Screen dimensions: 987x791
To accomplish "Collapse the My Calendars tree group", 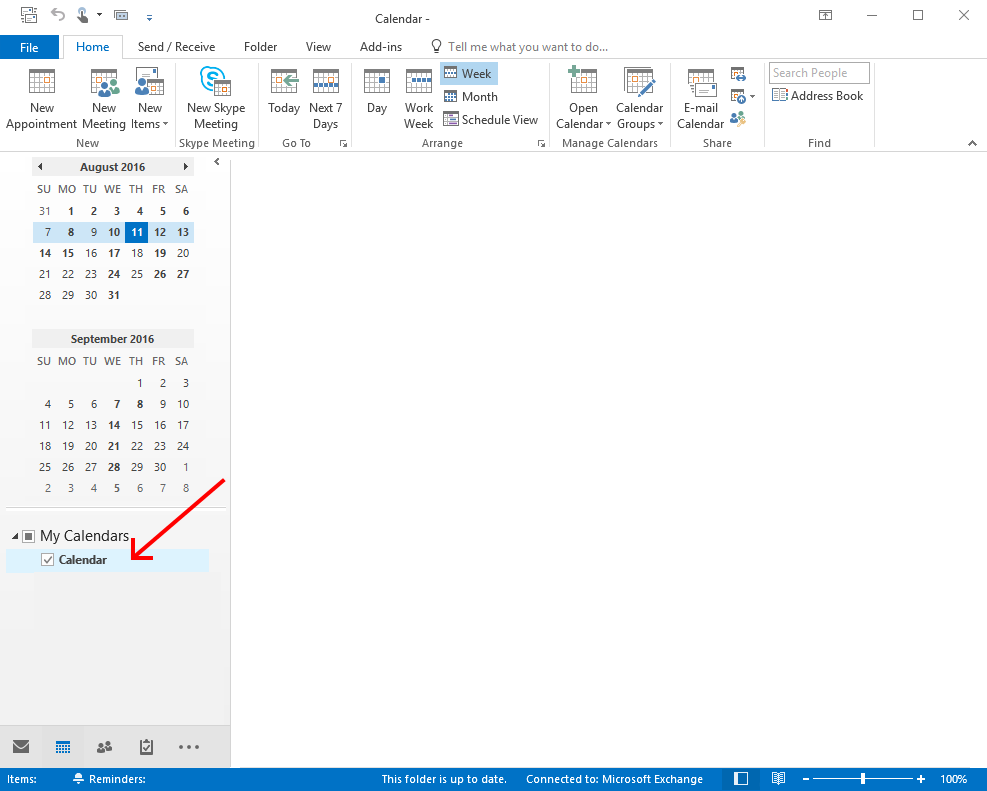I will (14, 537).
